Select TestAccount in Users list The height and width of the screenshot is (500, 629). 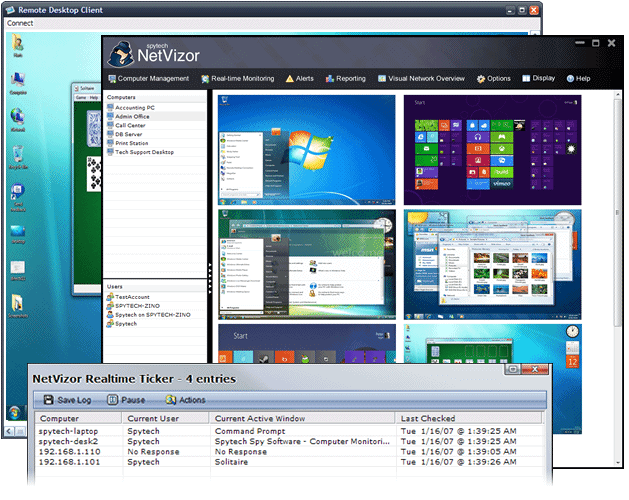pos(132,297)
